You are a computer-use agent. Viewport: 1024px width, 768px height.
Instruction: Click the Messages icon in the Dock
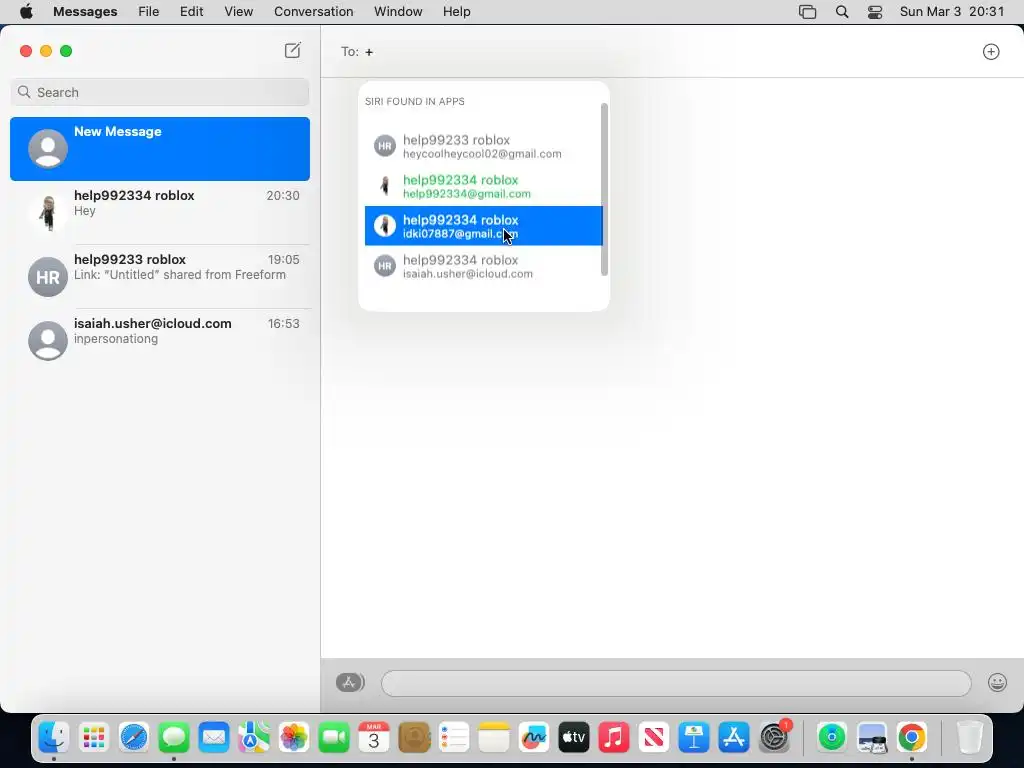(x=174, y=738)
